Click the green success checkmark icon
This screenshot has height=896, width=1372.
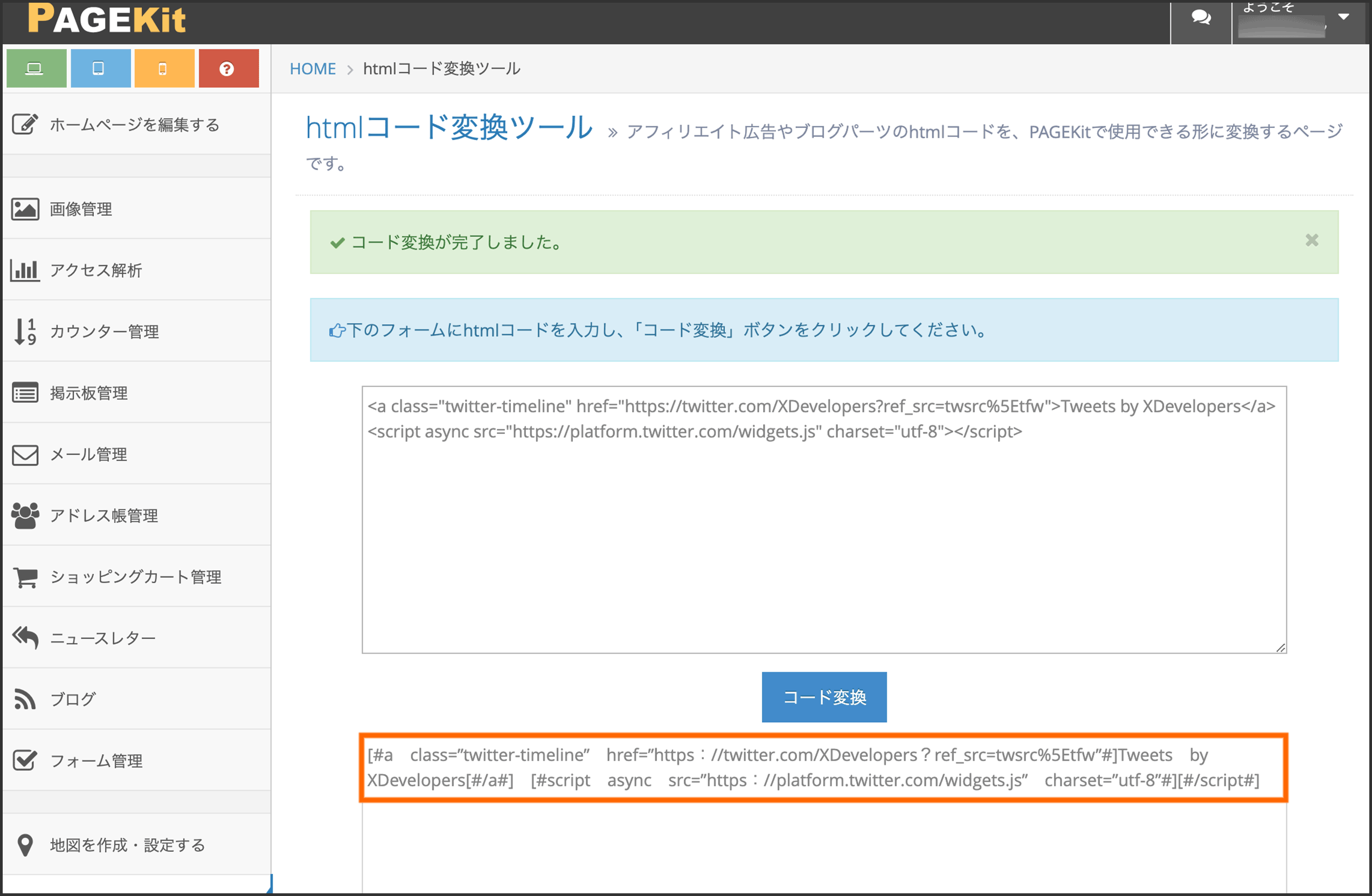click(x=338, y=243)
